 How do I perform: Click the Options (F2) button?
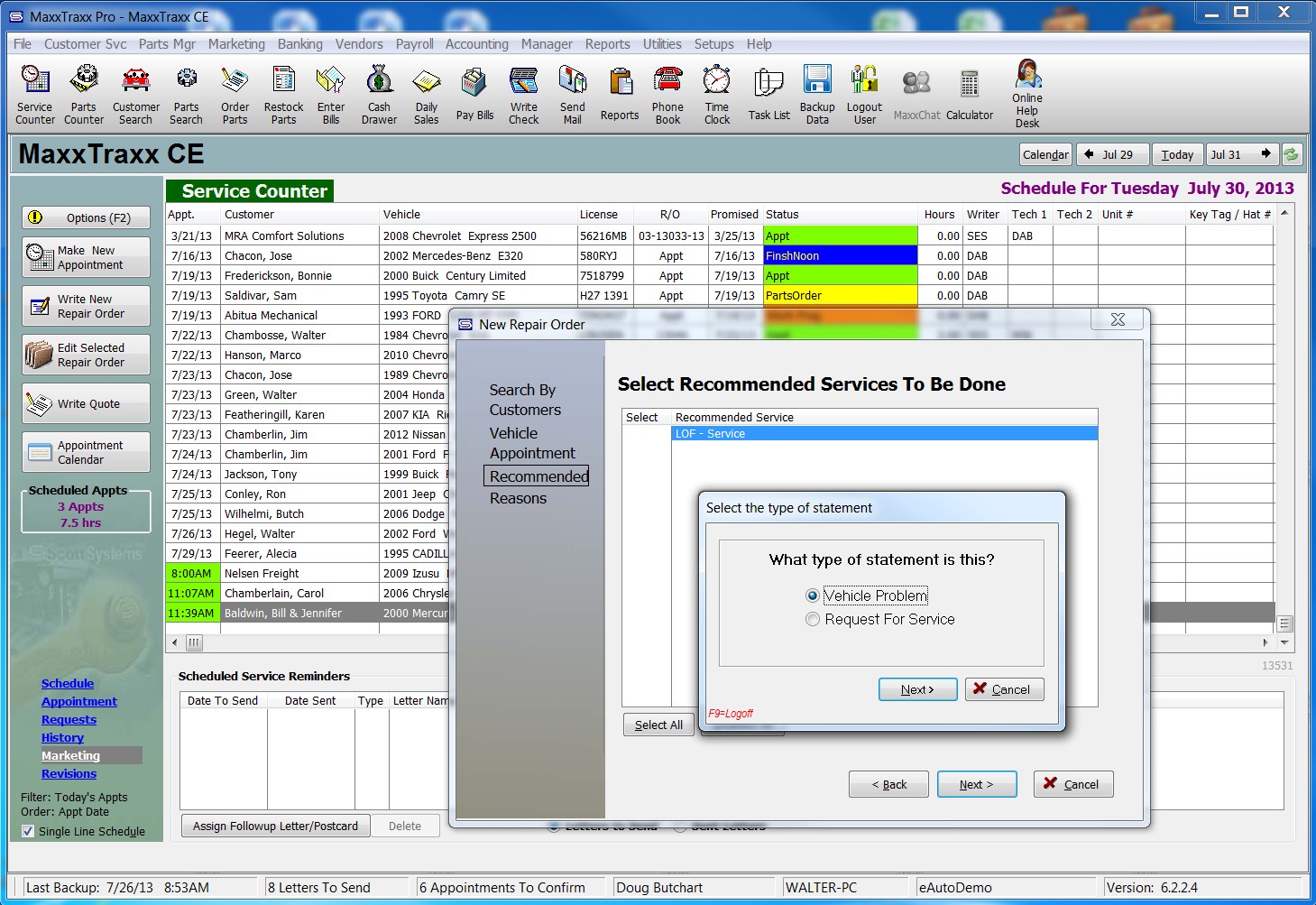[86, 217]
